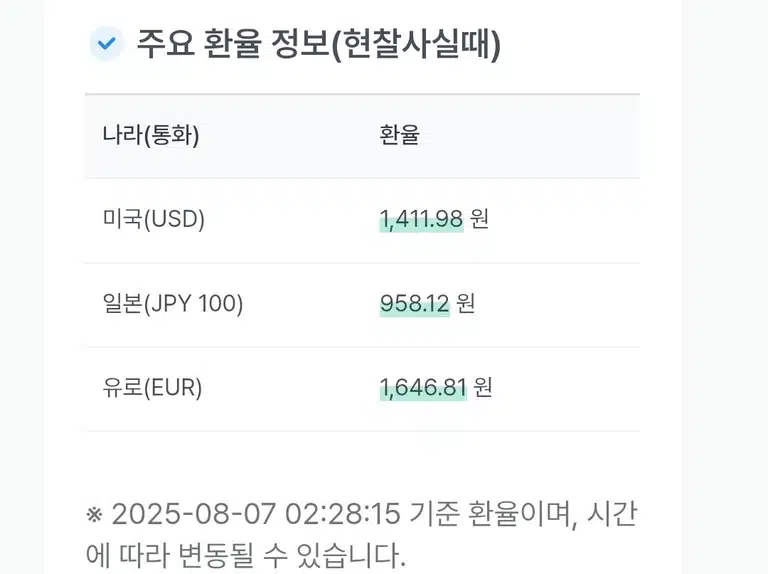768x574 pixels.
Task: Select the 미국(USD) row label
Action: pyautogui.click(x=154, y=218)
